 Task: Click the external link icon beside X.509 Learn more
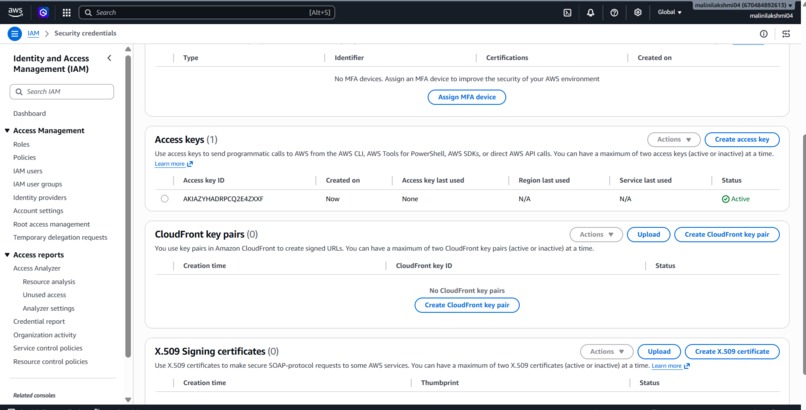click(x=687, y=366)
